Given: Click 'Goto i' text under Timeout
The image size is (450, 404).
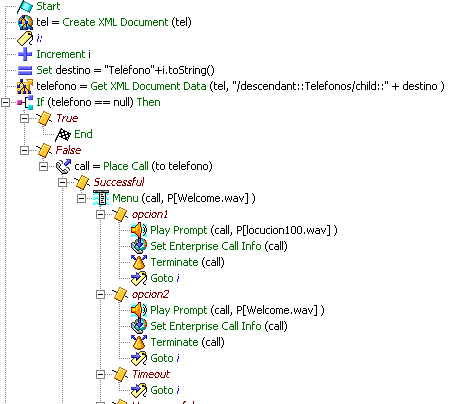Looking at the screenshot, I should (x=165, y=390).
